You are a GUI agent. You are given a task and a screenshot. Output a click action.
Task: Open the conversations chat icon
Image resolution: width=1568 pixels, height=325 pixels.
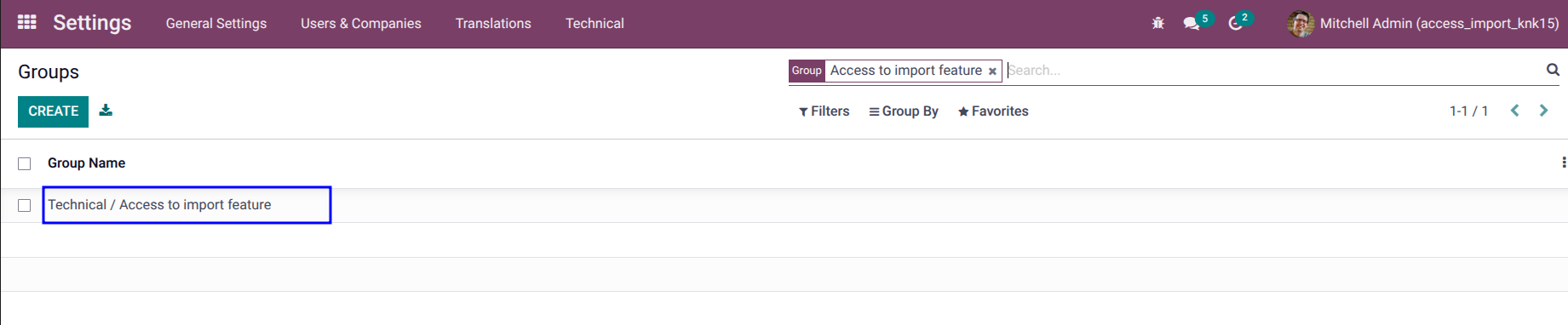click(1191, 24)
